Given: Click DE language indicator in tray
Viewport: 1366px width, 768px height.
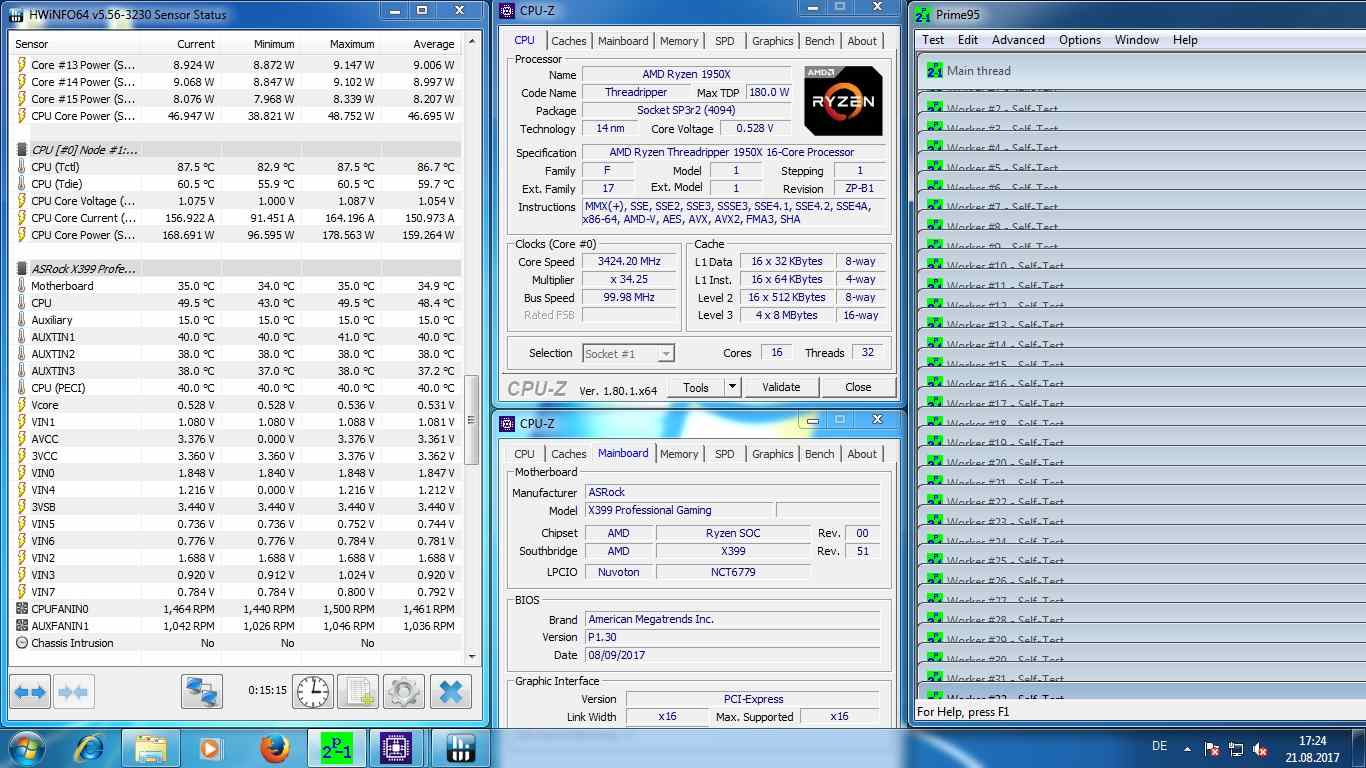Looking at the screenshot, I should click(x=1160, y=747).
